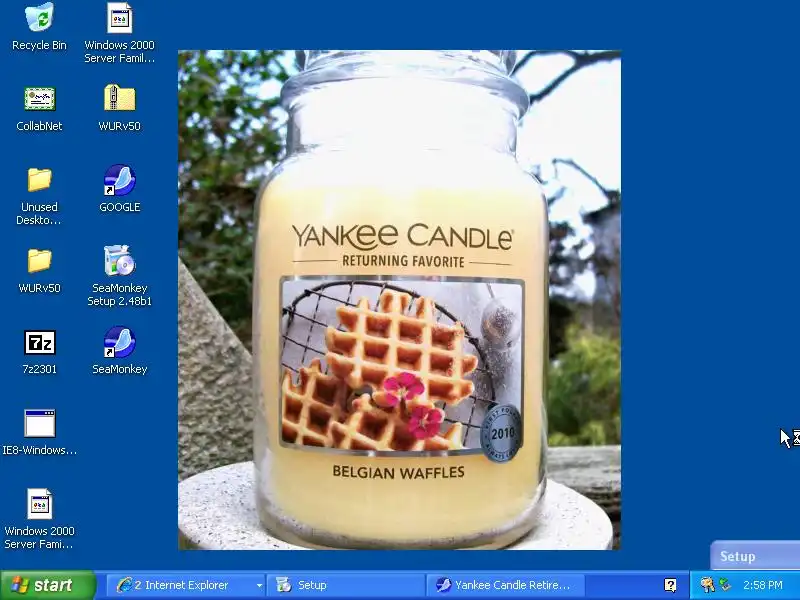Open the Unused Desktop folder icon

point(39,180)
